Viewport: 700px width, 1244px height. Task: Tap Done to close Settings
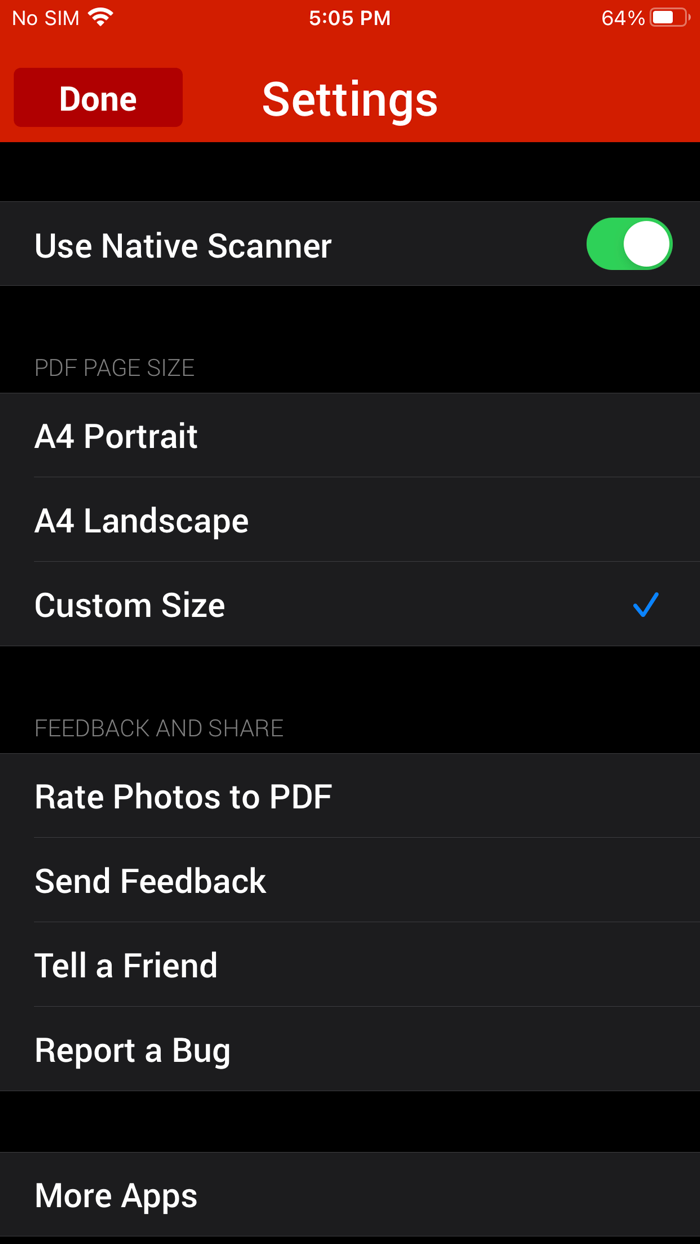tap(97, 98)
